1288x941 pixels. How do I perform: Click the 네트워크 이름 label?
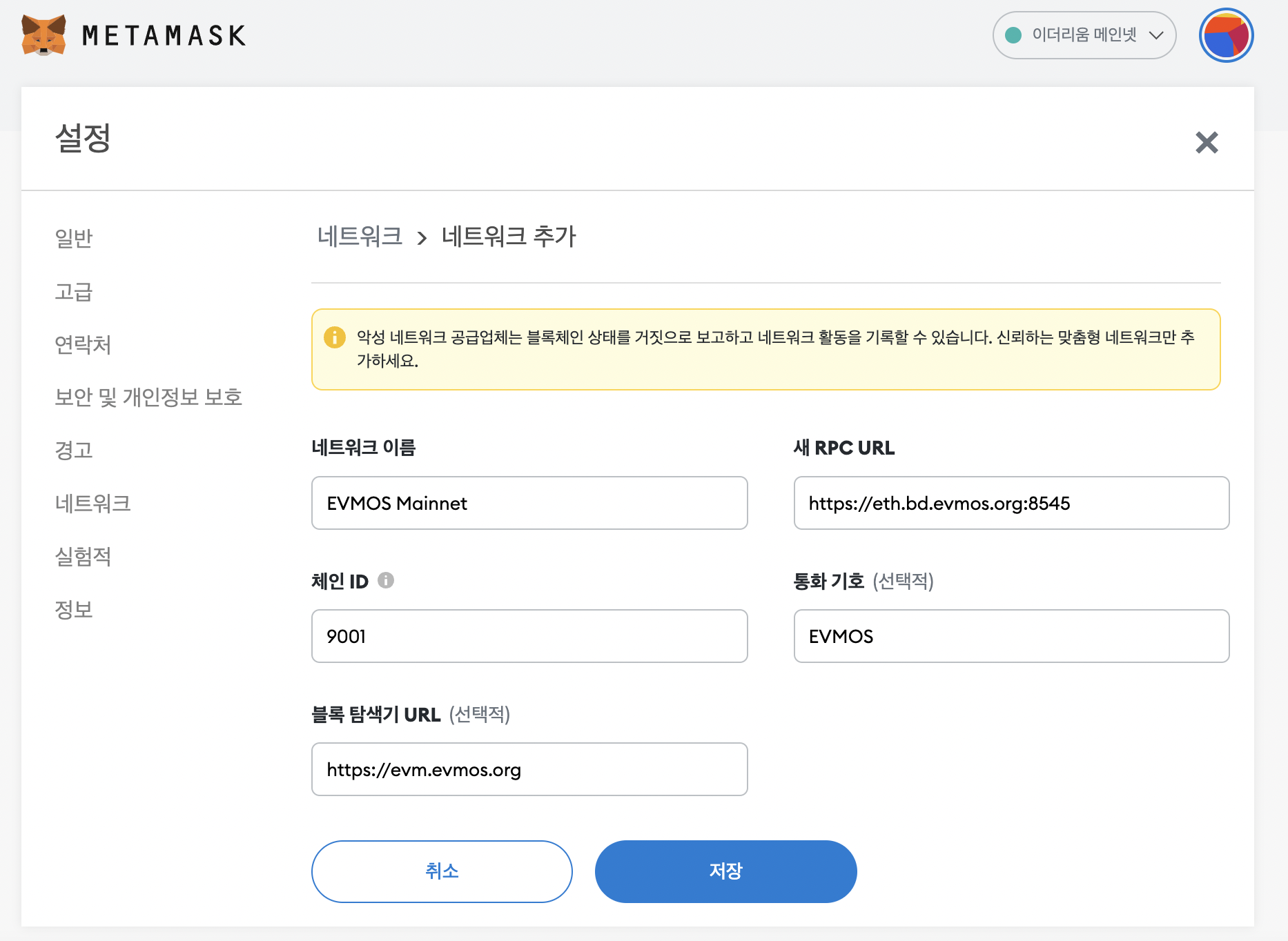tap(364, 448)
